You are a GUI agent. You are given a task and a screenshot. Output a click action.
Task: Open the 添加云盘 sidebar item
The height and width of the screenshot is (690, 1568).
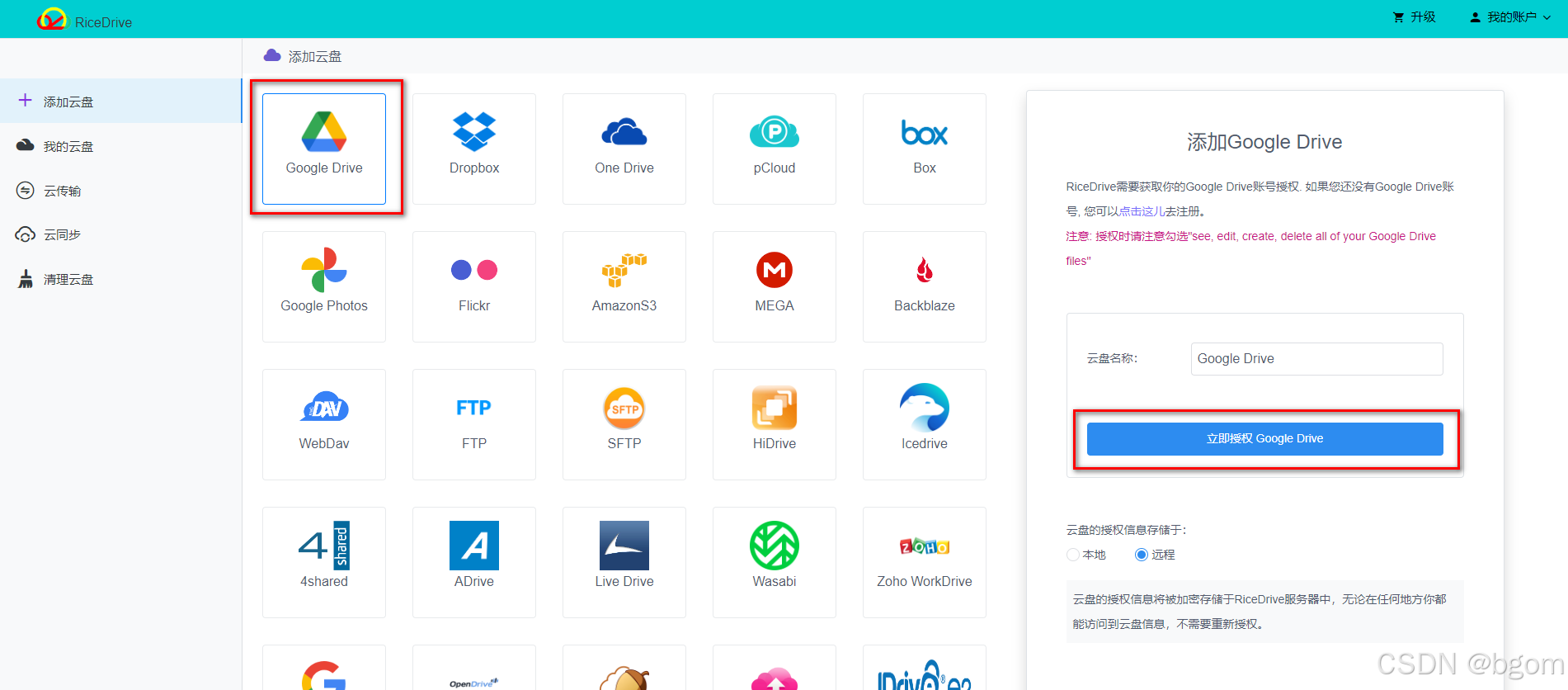120,101
